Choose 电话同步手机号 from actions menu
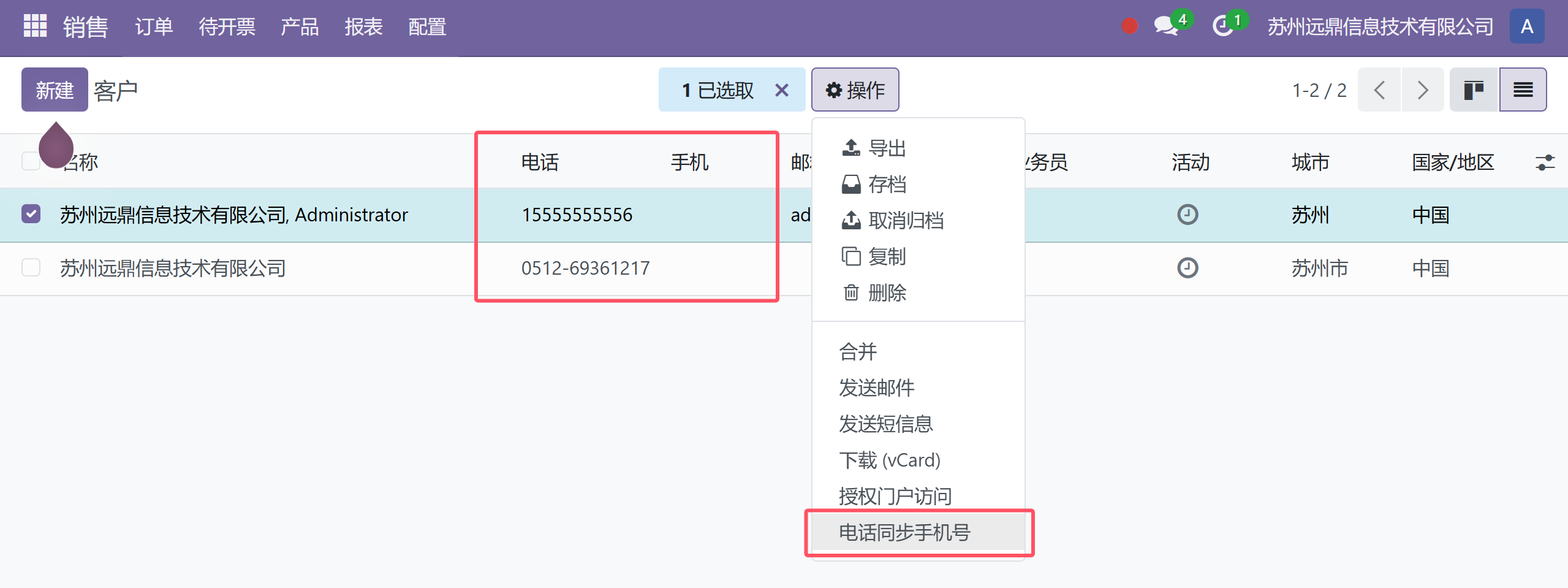Viewport: 1568px width, 588px height. pyautogui.click(x=904, y=532)
